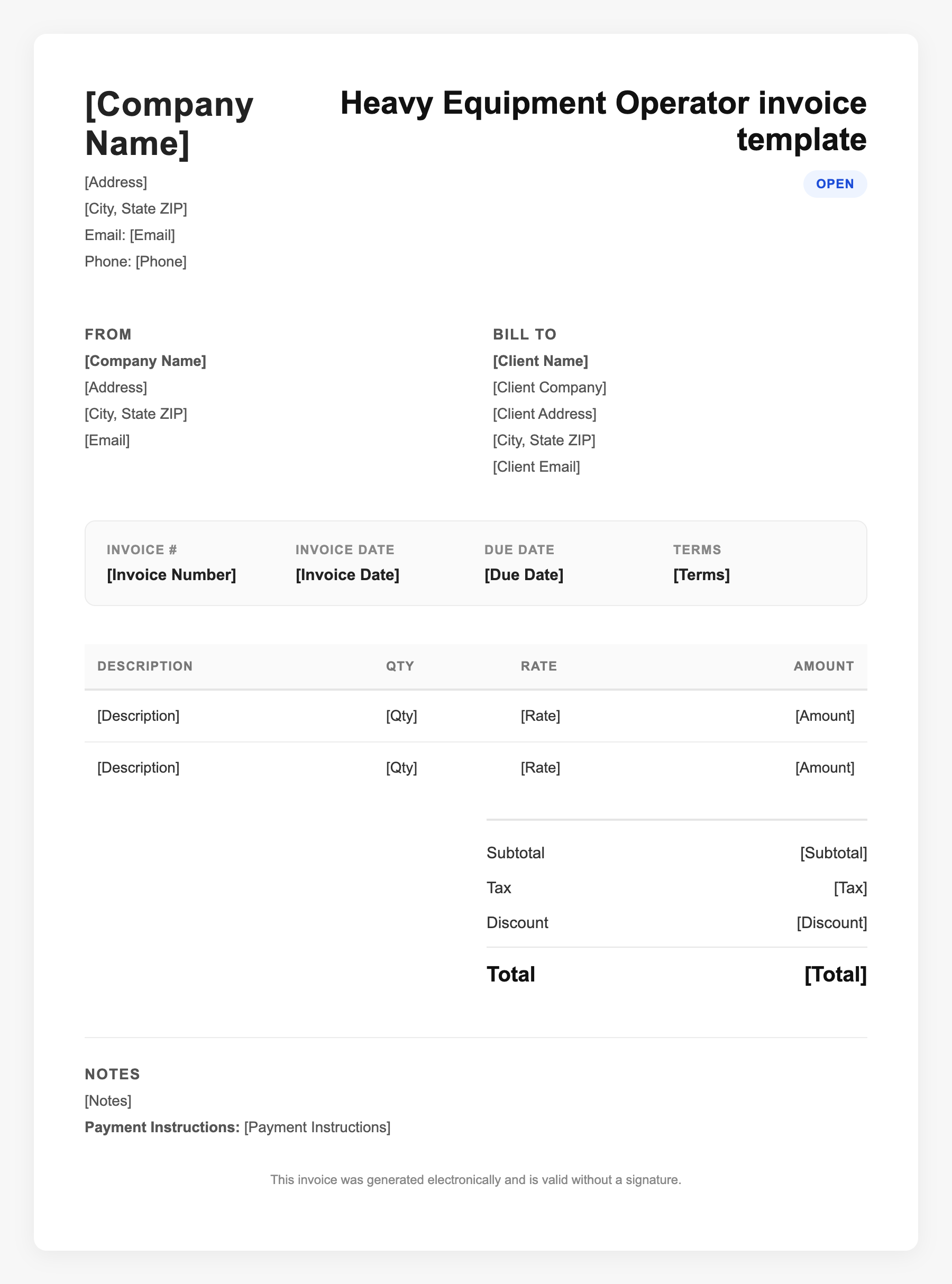Click the Payment Instructions placeholder text

tap(317, 1127)
